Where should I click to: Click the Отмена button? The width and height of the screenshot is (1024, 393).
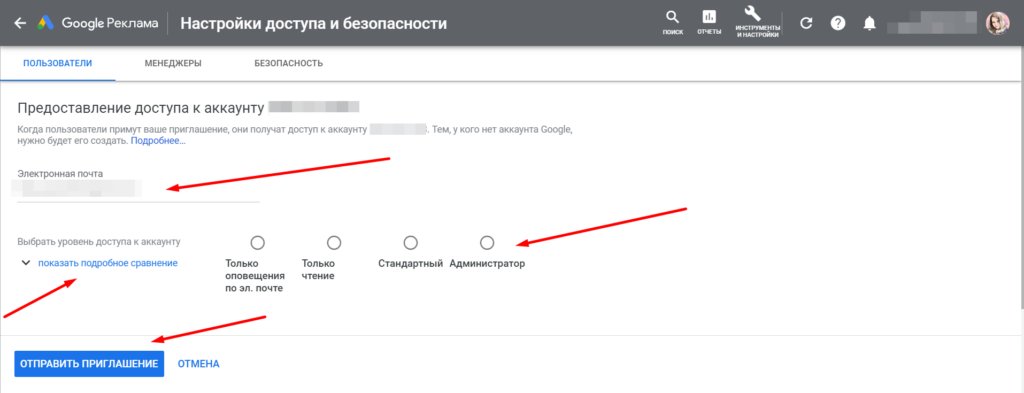[199, 364]
